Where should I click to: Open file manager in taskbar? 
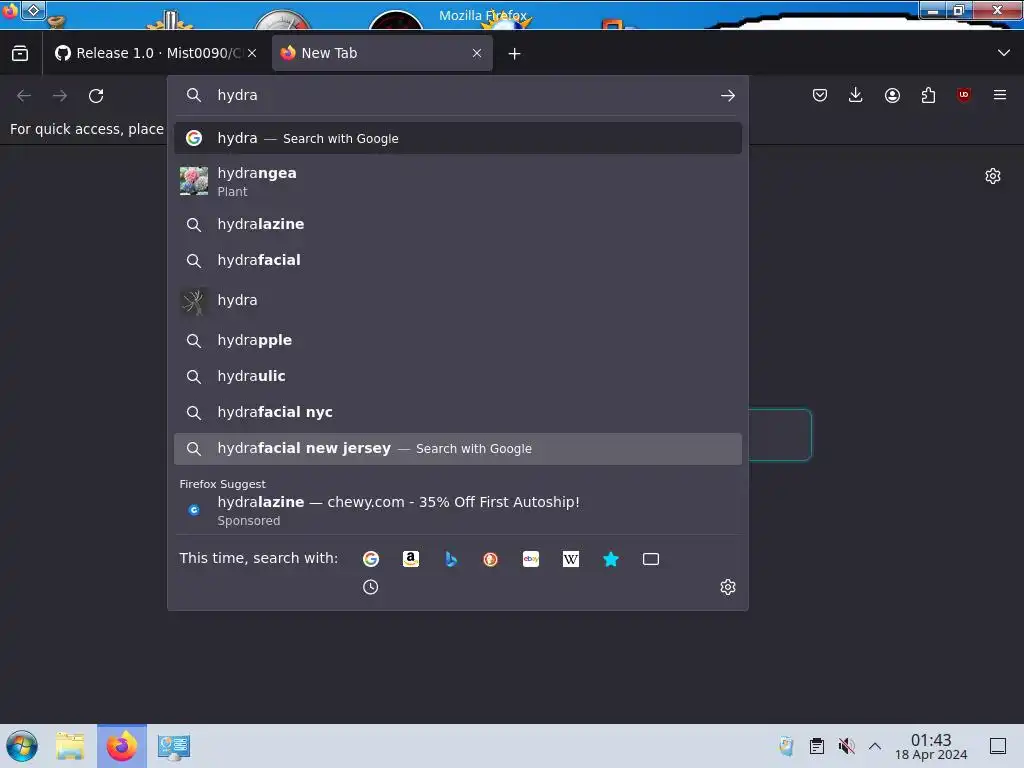pos(70,746)
